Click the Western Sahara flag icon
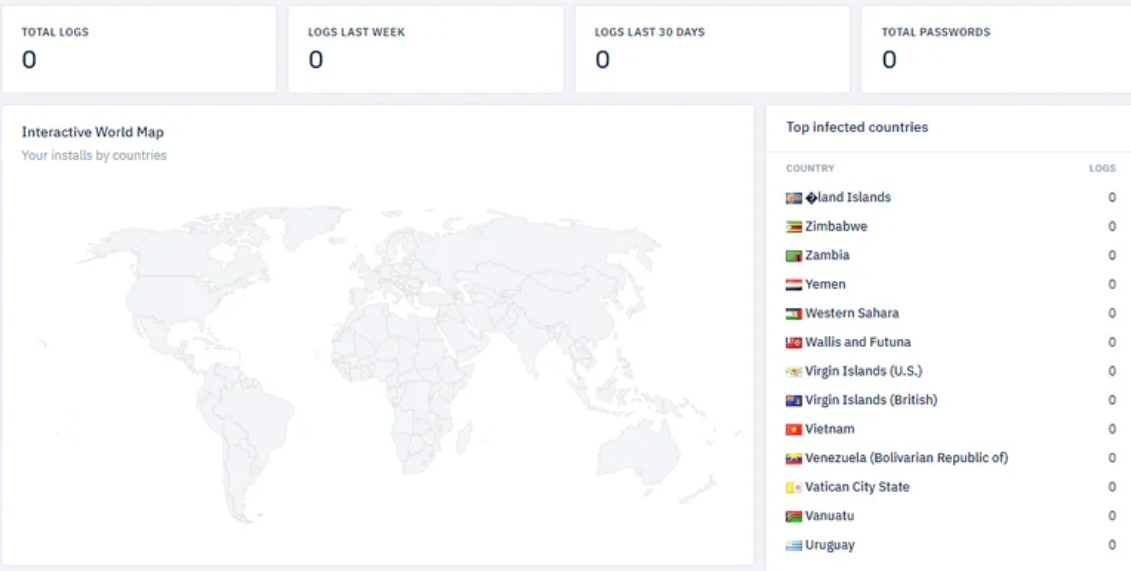 click(x=794, y=314)
